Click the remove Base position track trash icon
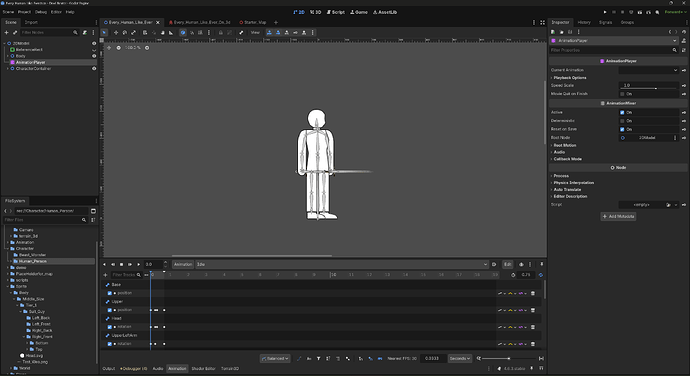Image resolution: width=690 pixels, height=376 pixels. [x=533, y=293]
